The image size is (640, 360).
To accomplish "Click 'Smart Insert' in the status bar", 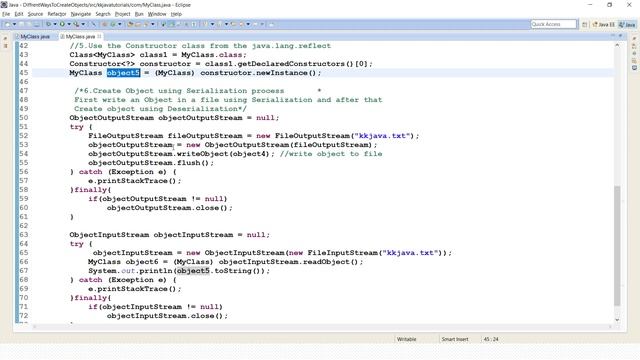I will click(x=455, y=339).
